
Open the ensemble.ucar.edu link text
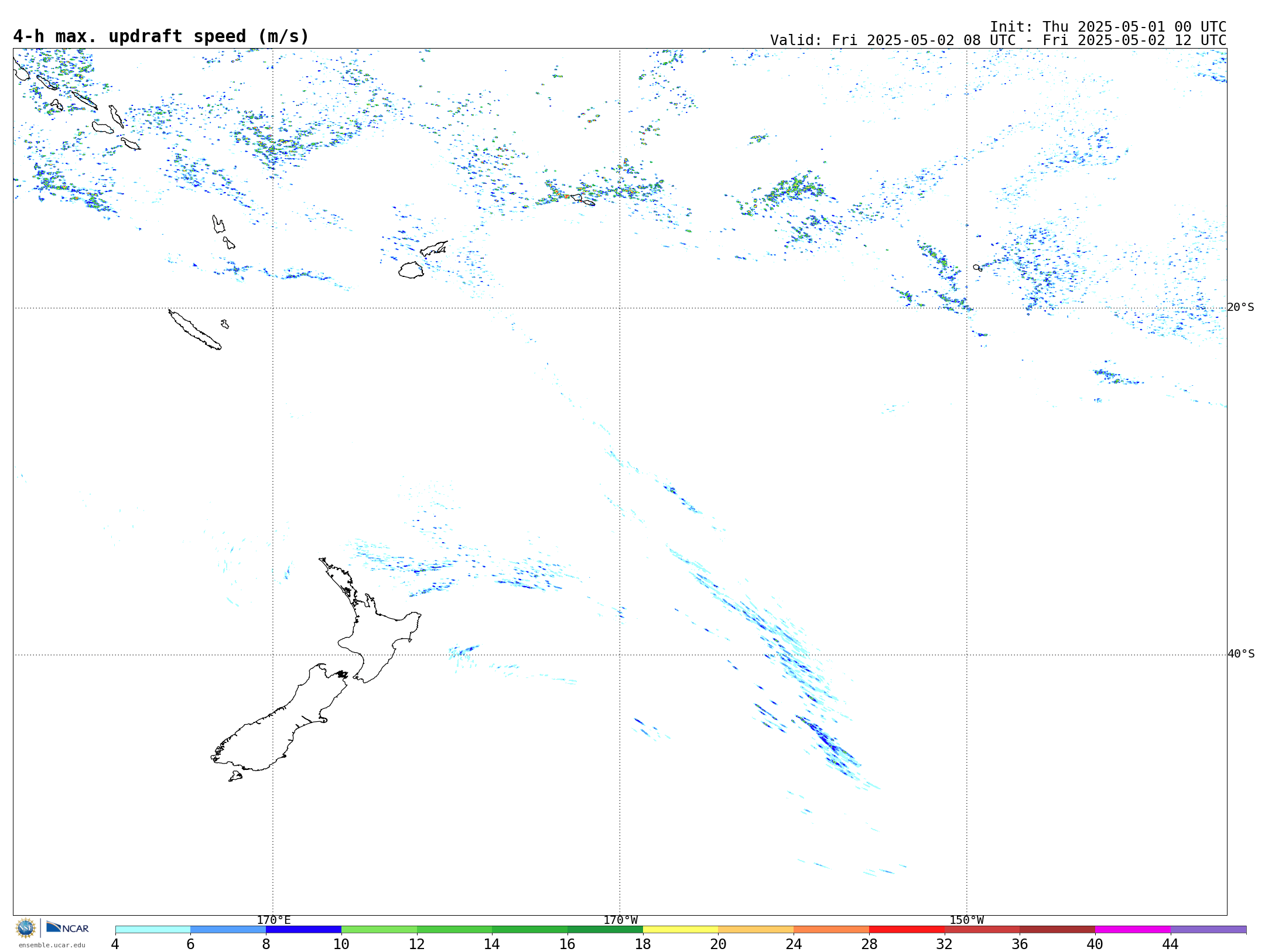[52, 945]
